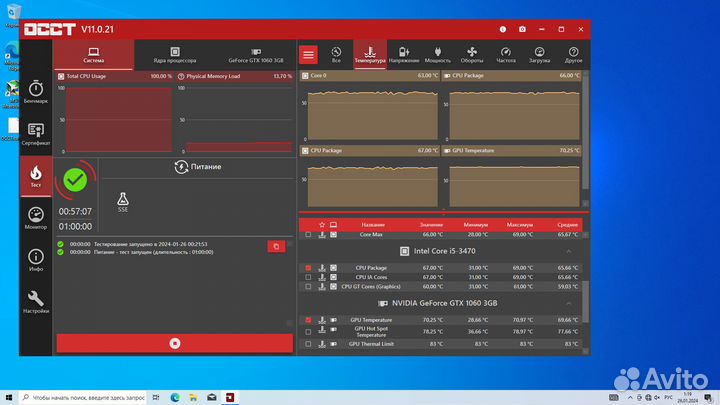Stop the running test with red button
This screenshot has height=405, width=720.
pos(174,343)
